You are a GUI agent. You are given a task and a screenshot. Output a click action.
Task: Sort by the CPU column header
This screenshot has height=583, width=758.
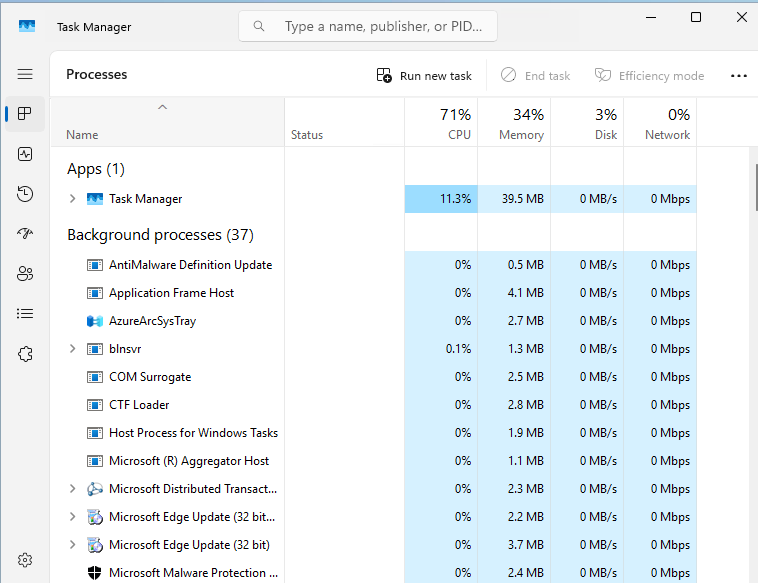pos(441,122)
